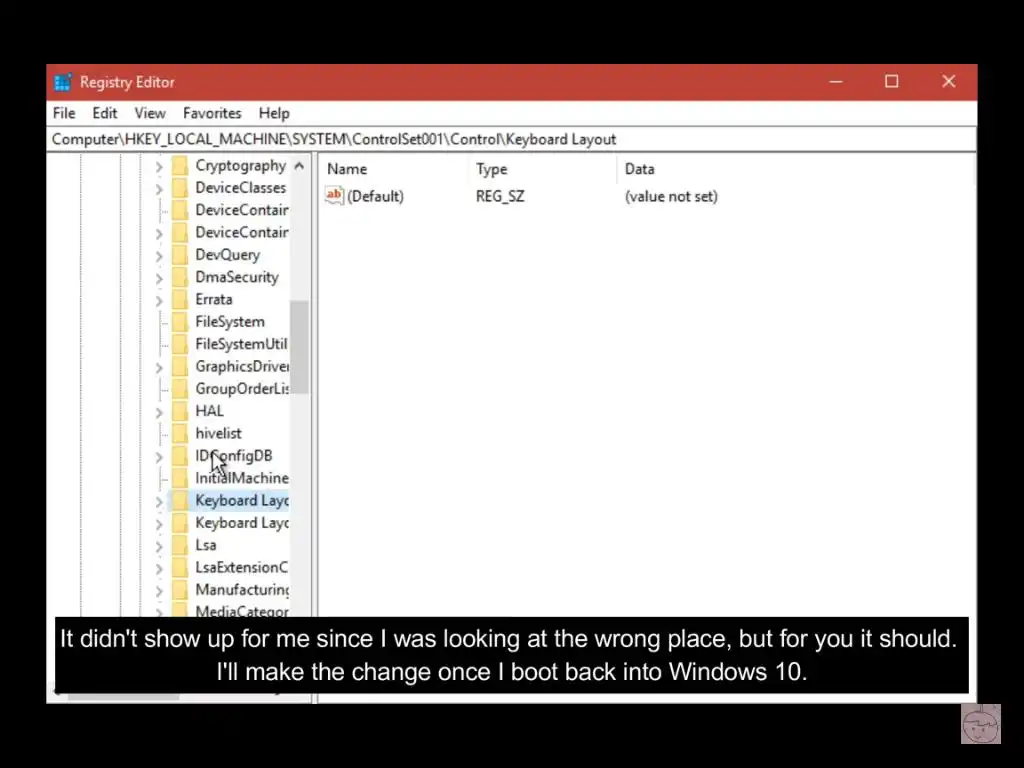1024x768 pixels.
Task: Open the File menu
Action: (x=64, y=113)
